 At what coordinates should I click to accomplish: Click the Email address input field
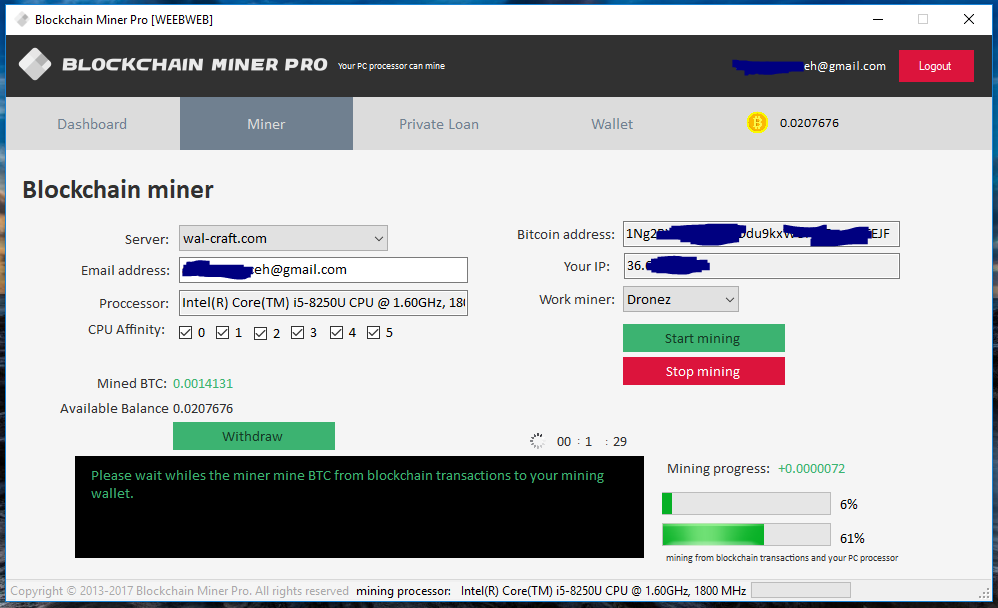click(x=323, y=270)
